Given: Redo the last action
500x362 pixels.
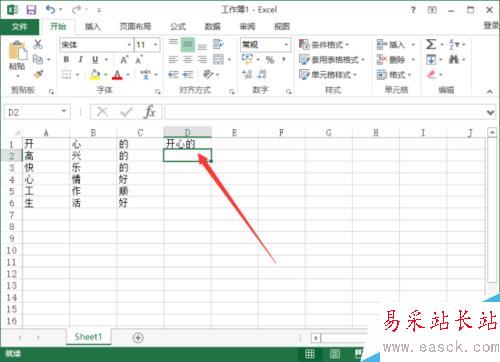Looking at the screenshot, I should pyautogui.click(x=76, y=10).
